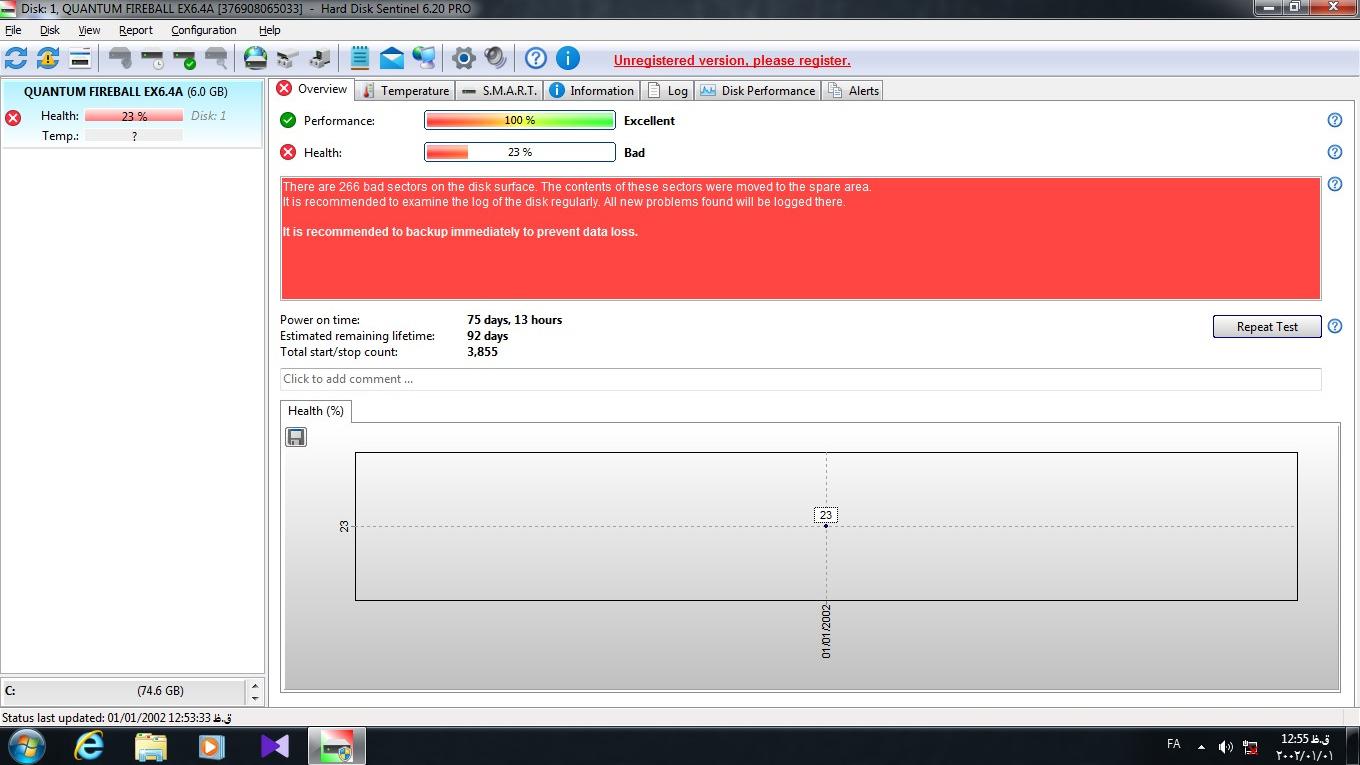
Task: Open the Report menu
Action: [x=136, y=30]
